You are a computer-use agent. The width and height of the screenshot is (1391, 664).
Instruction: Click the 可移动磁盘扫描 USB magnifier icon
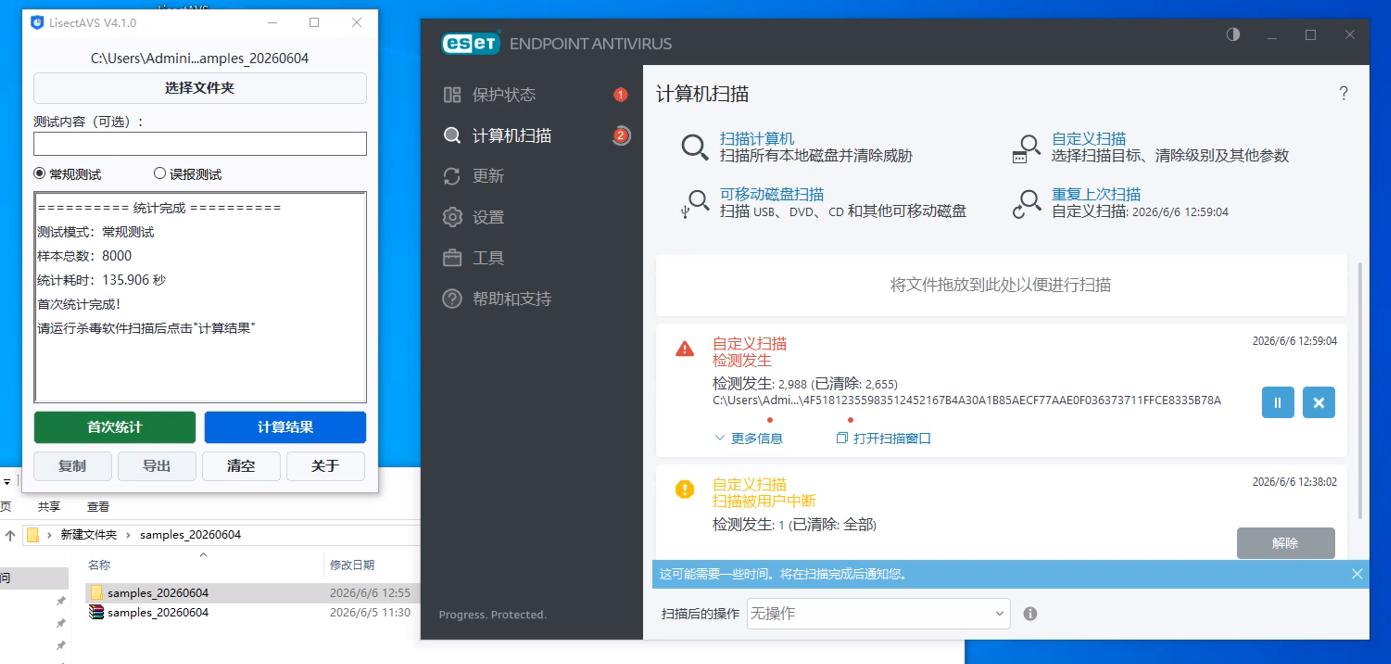click(x=694, y=205)
